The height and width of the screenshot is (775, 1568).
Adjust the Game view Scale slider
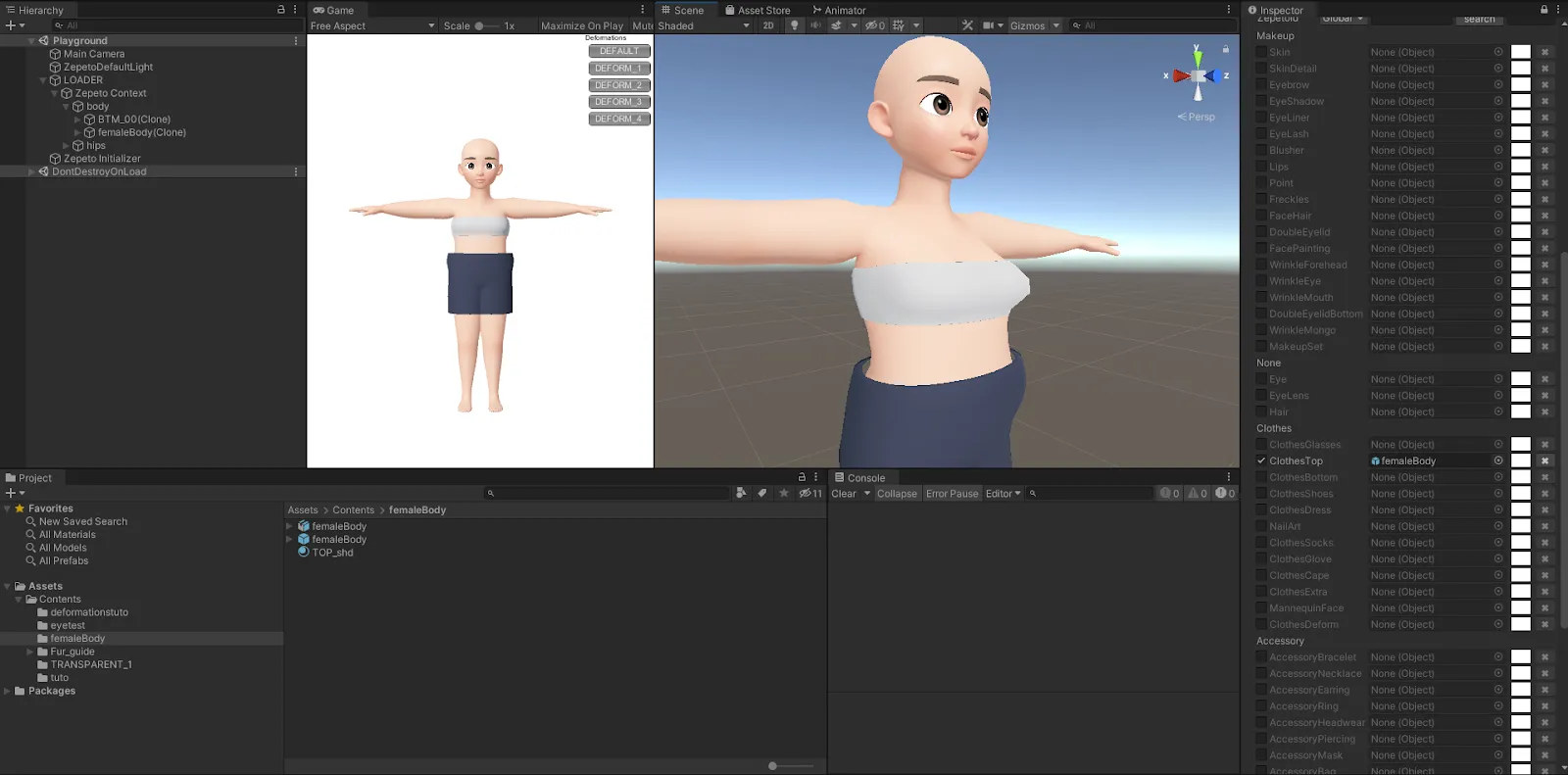(487, 25)
